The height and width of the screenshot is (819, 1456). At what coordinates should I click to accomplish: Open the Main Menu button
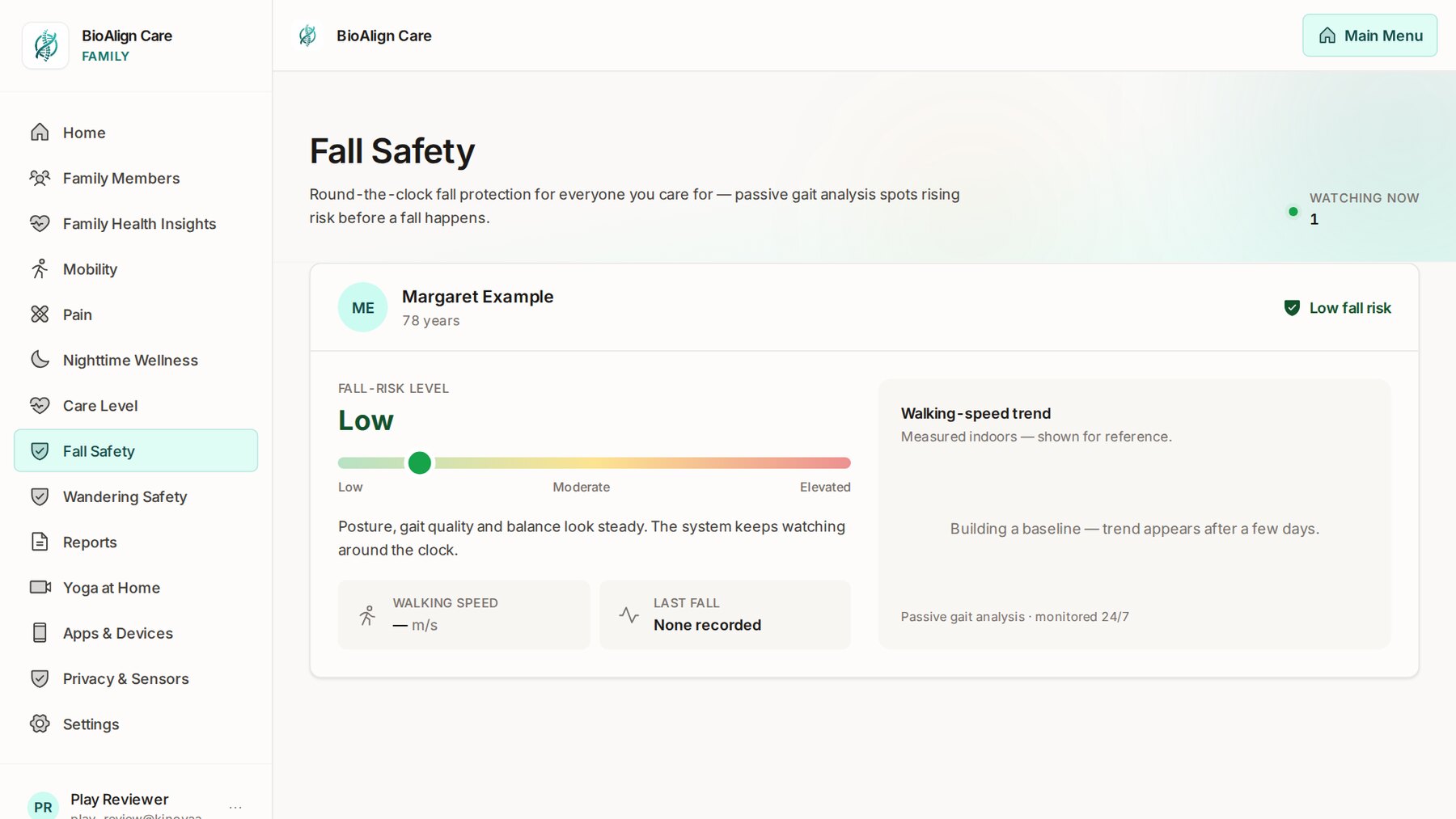[x=1369, y=36]
